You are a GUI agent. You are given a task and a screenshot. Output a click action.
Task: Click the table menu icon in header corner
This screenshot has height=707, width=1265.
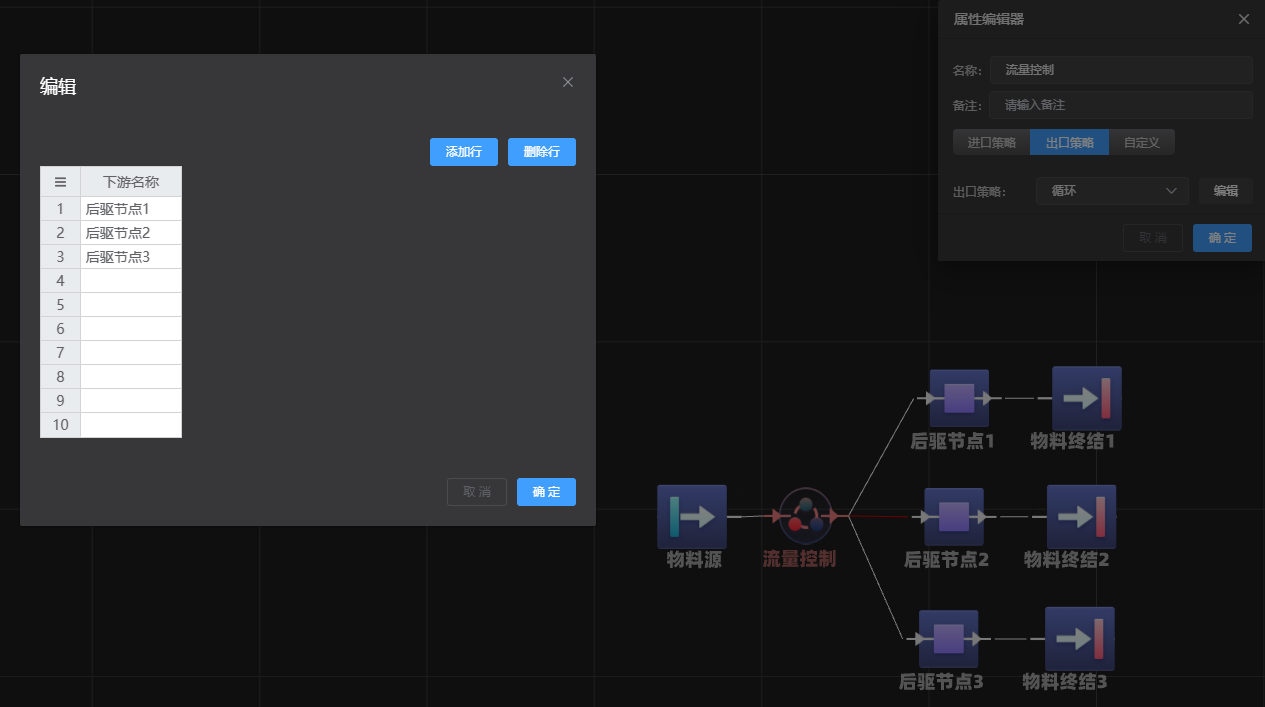[x=60, y=182]
